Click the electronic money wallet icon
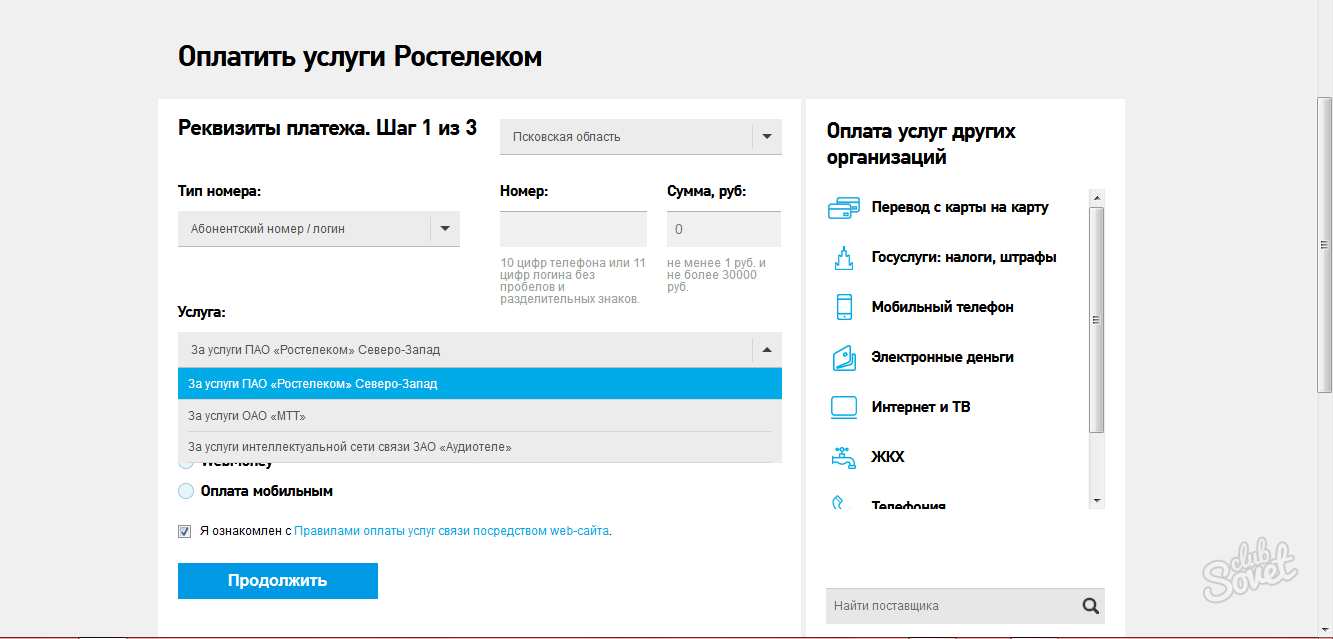Image resolution: width=1333 pixels, height=639 pixels. (844, 357)
